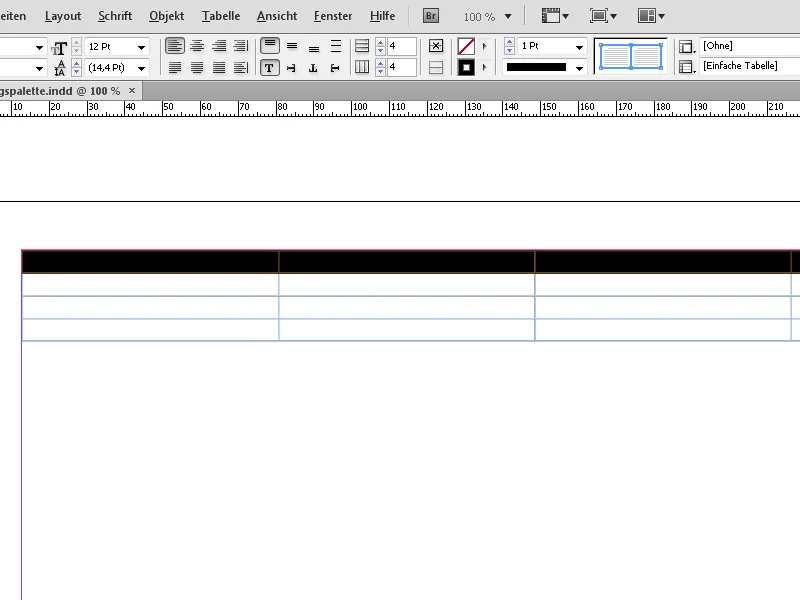Image resolution: width=800 pixels, height=600 pixels.
Task: Click the leading icon
Action: [60, 68]
